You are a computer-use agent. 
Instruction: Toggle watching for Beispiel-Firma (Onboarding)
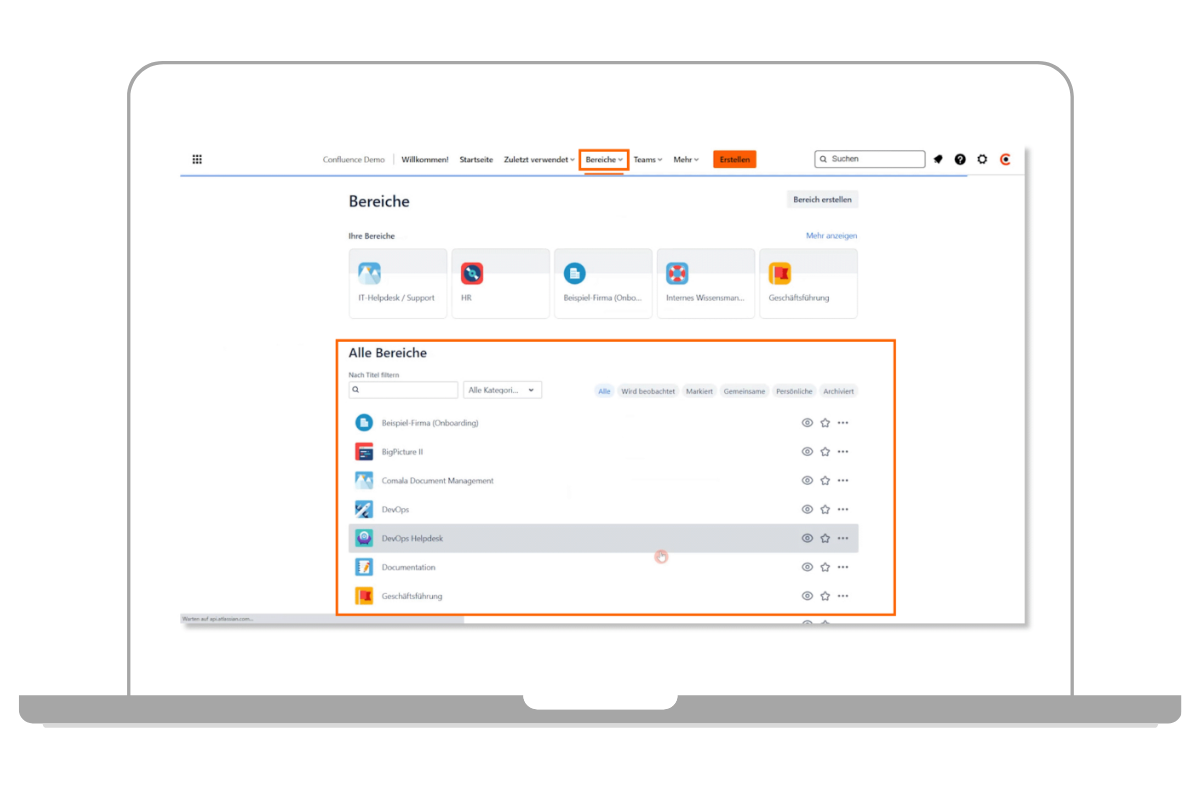(x=807, y=423)
